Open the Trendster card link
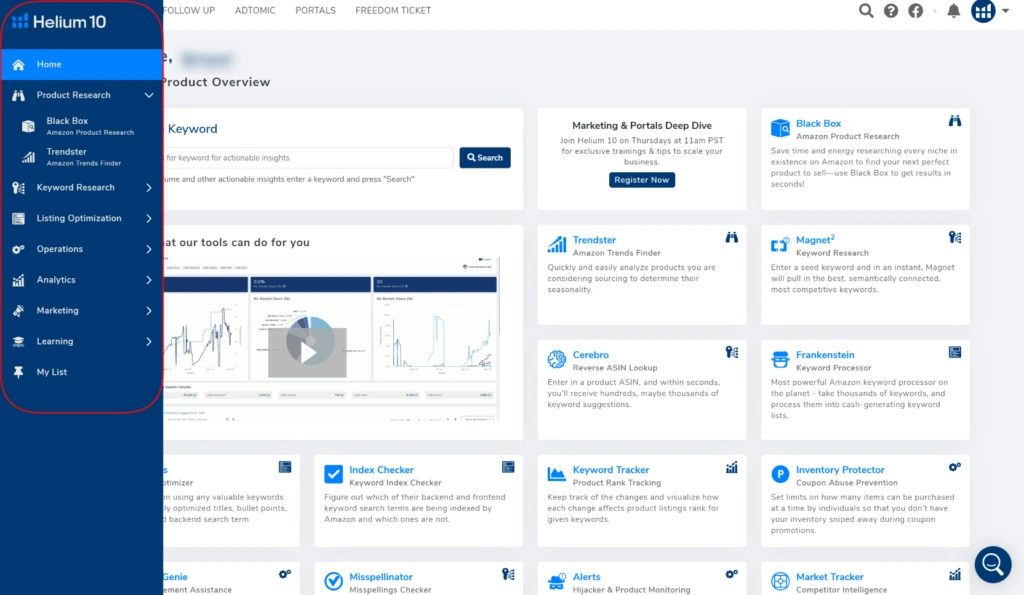 (594, 240)
